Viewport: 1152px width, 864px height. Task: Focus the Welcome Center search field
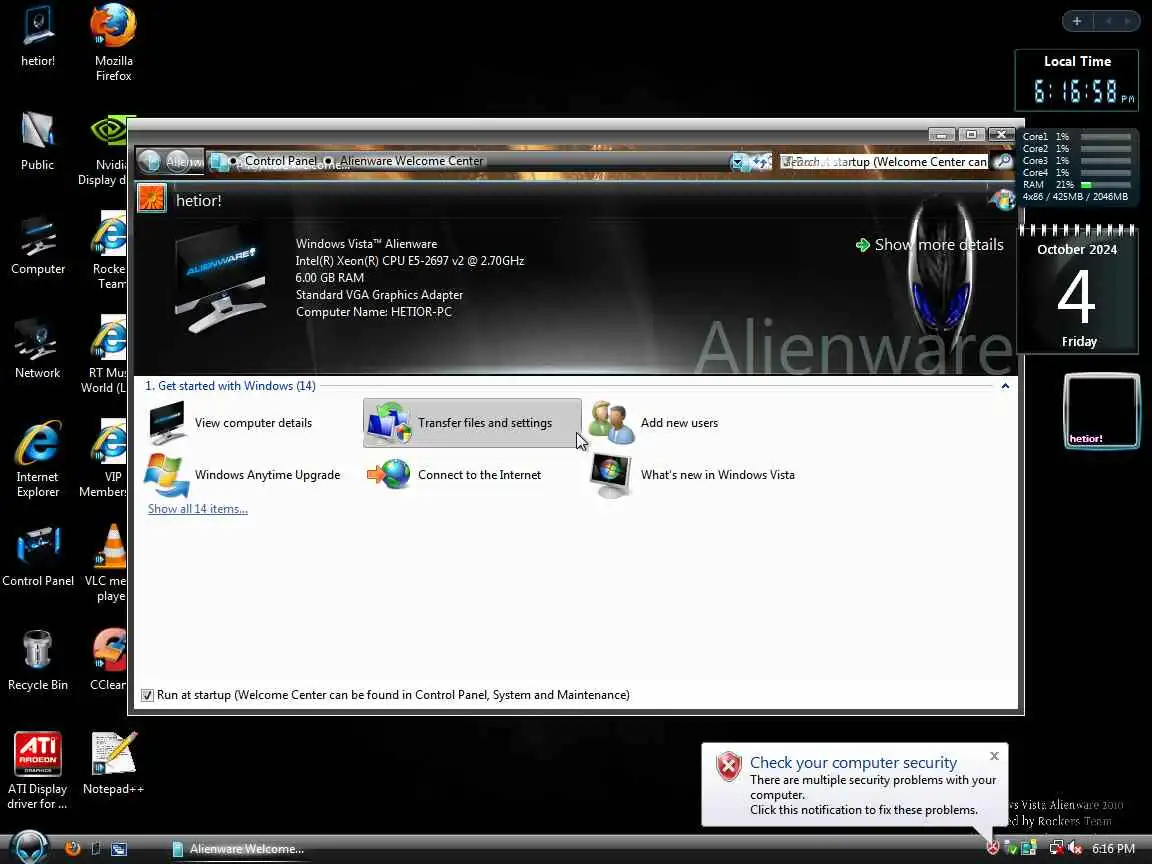(884, 162)
